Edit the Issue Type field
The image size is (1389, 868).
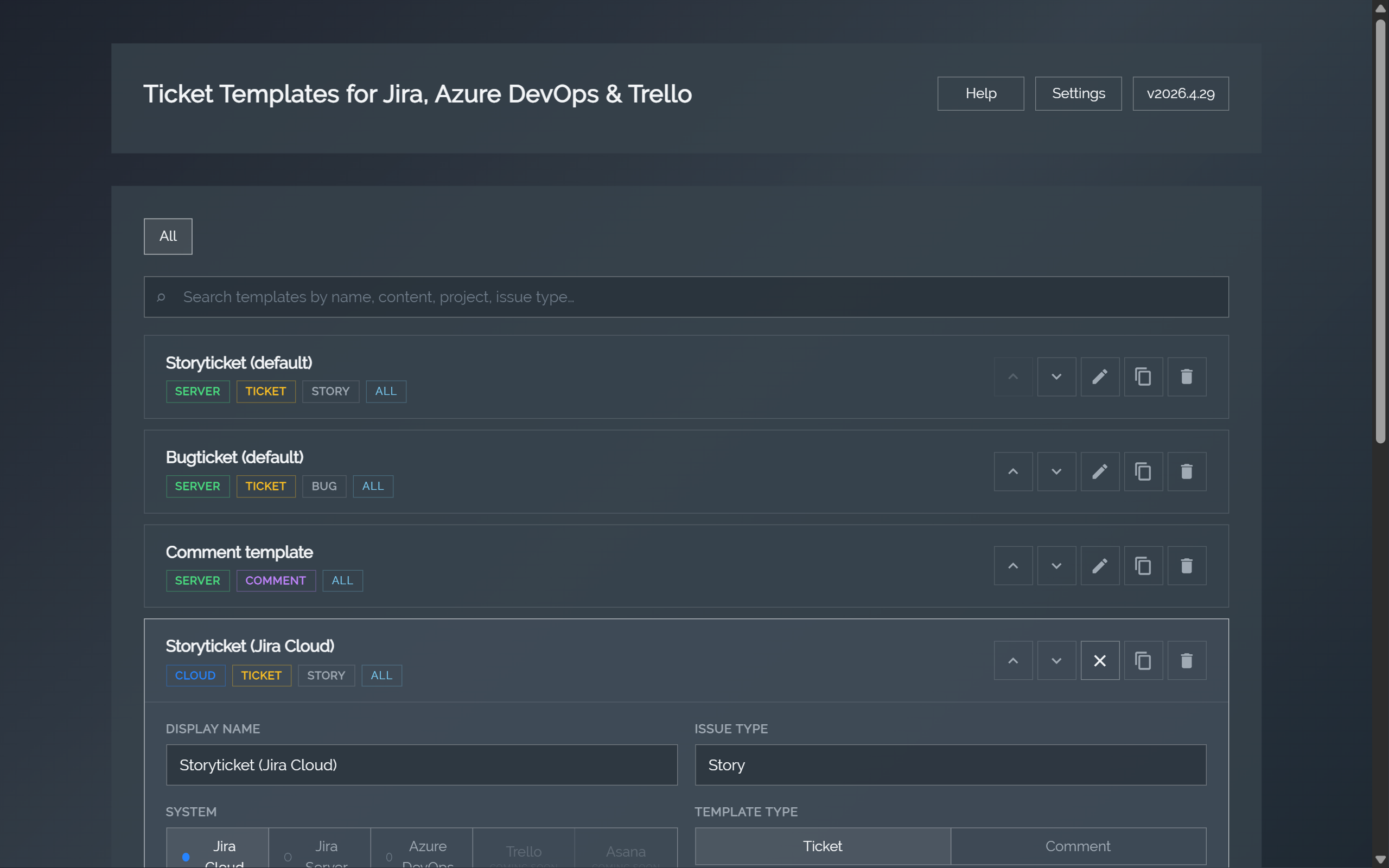[951, 765]
